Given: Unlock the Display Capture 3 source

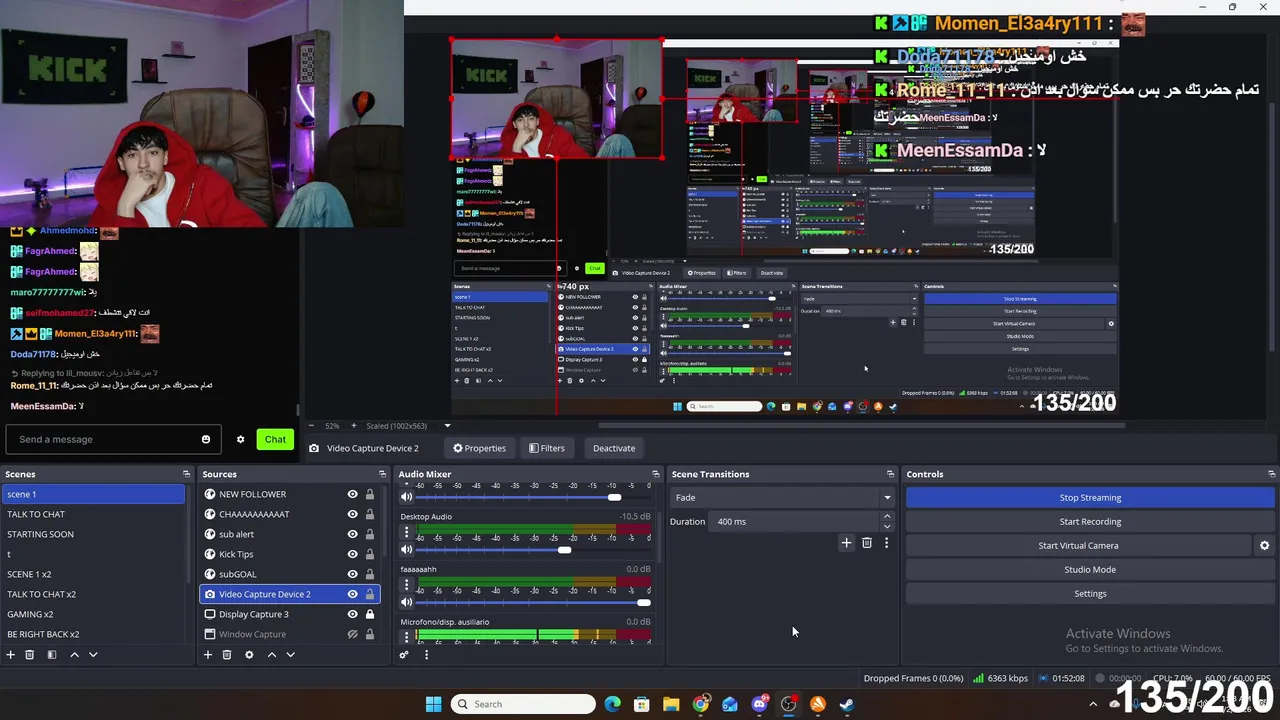Looking at the screenshot, I should coord(370,614).
